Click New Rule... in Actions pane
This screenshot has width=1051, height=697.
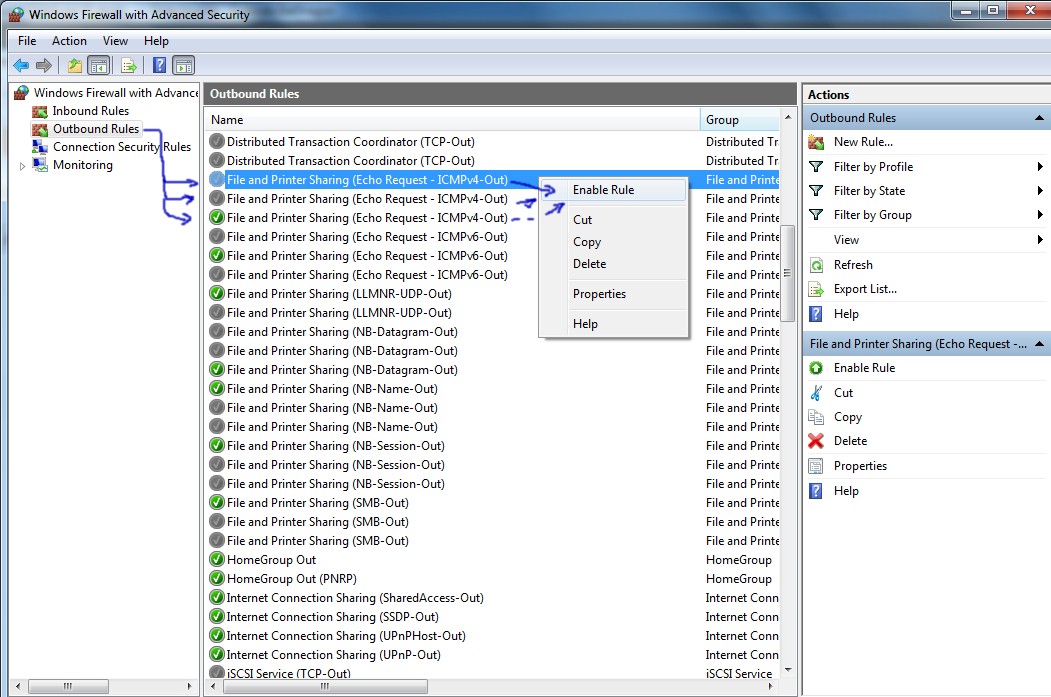(863, 142)
